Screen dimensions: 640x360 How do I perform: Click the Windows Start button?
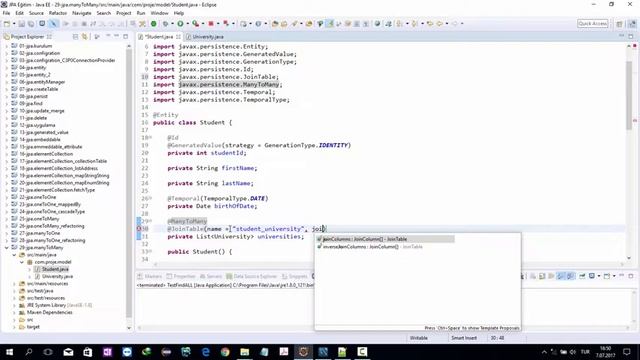pyautogui.click(x=9, y=352)
